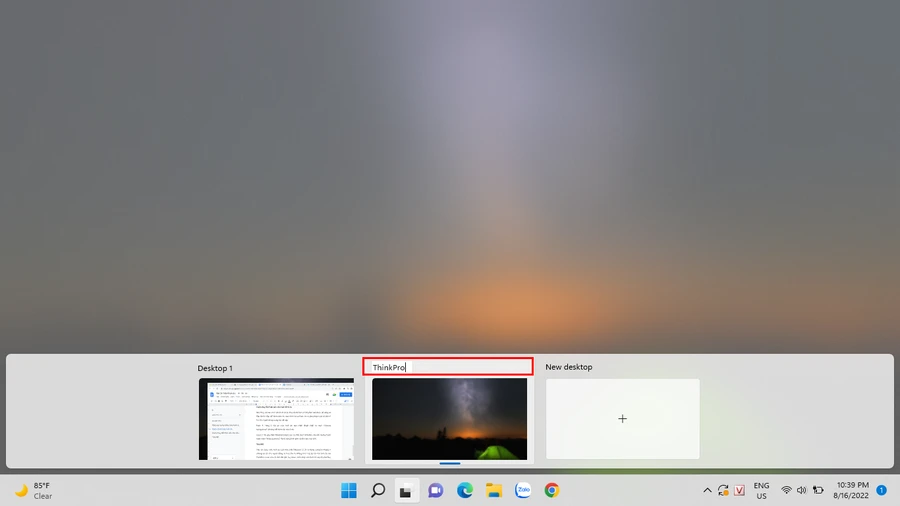Show hidden system tray icons

(707, 491)
